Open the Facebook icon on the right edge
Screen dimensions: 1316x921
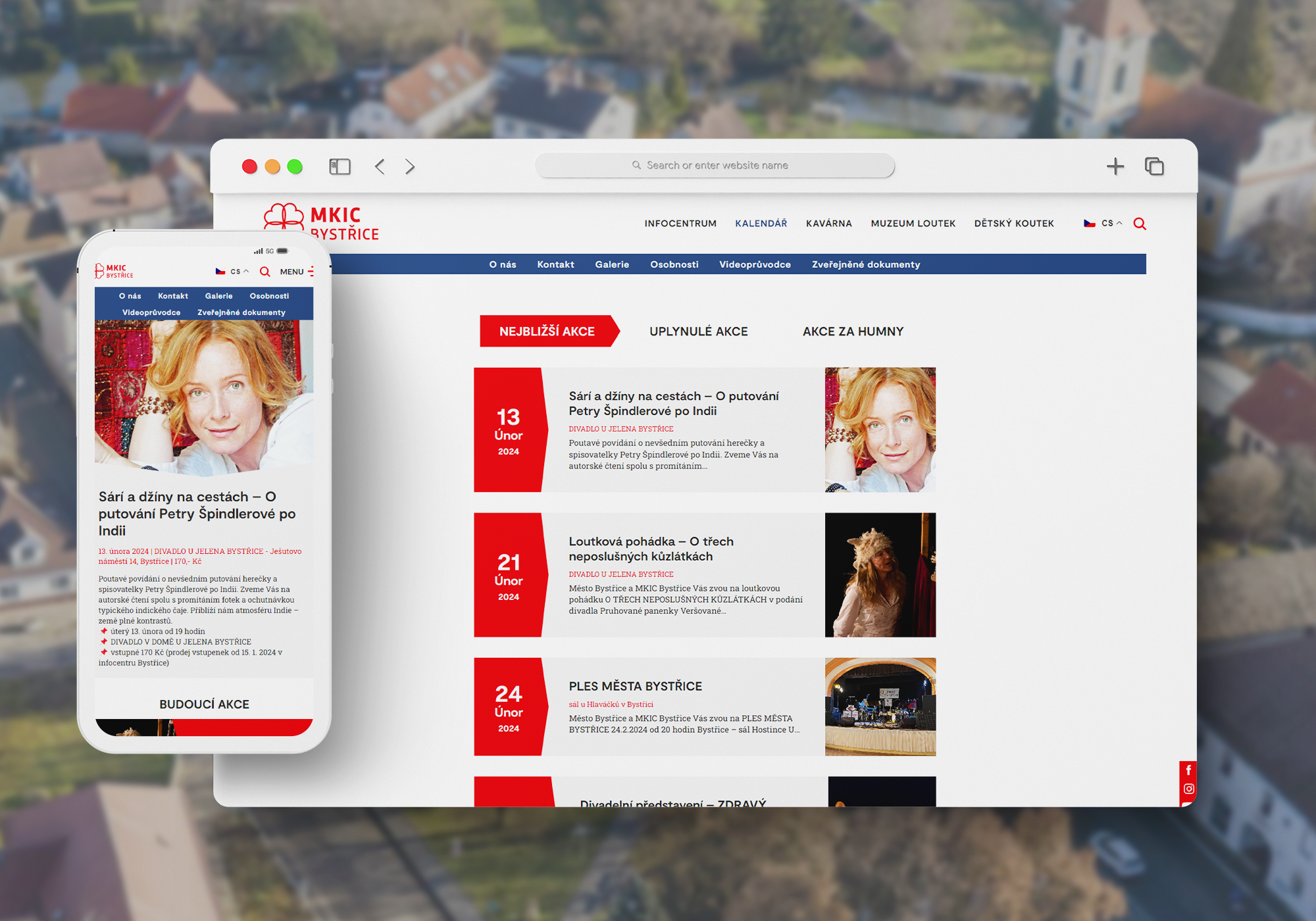(1188, 770)
